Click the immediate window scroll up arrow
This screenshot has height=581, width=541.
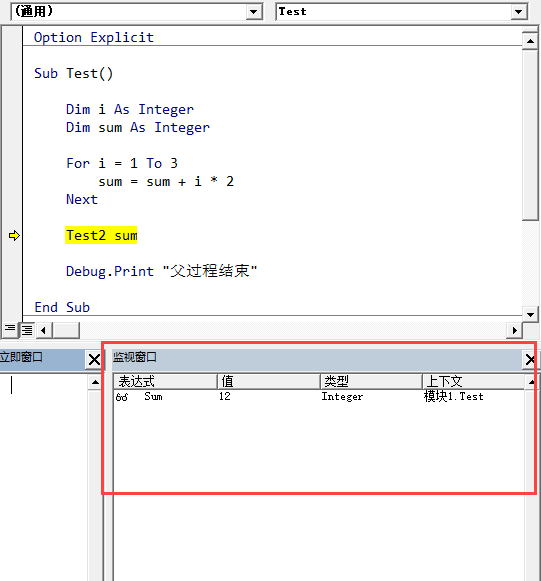[95, 382]
